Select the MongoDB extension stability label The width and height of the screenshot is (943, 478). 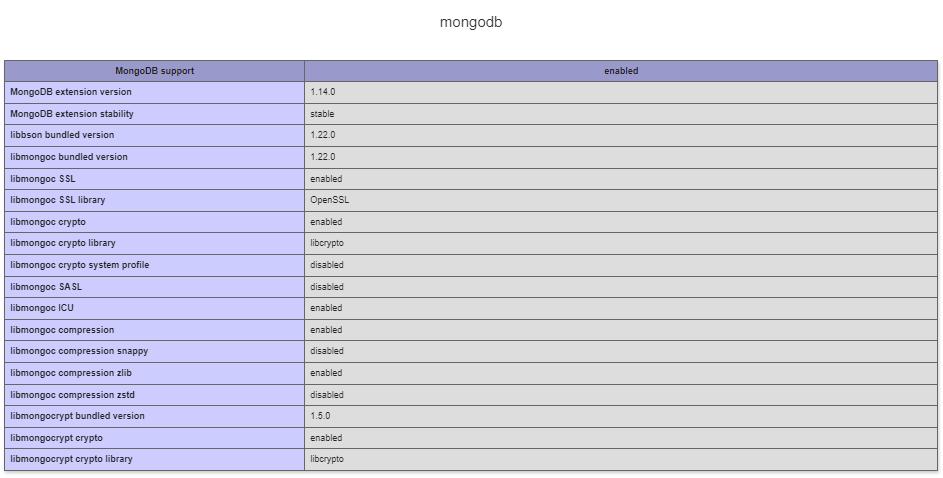point(72,114)
